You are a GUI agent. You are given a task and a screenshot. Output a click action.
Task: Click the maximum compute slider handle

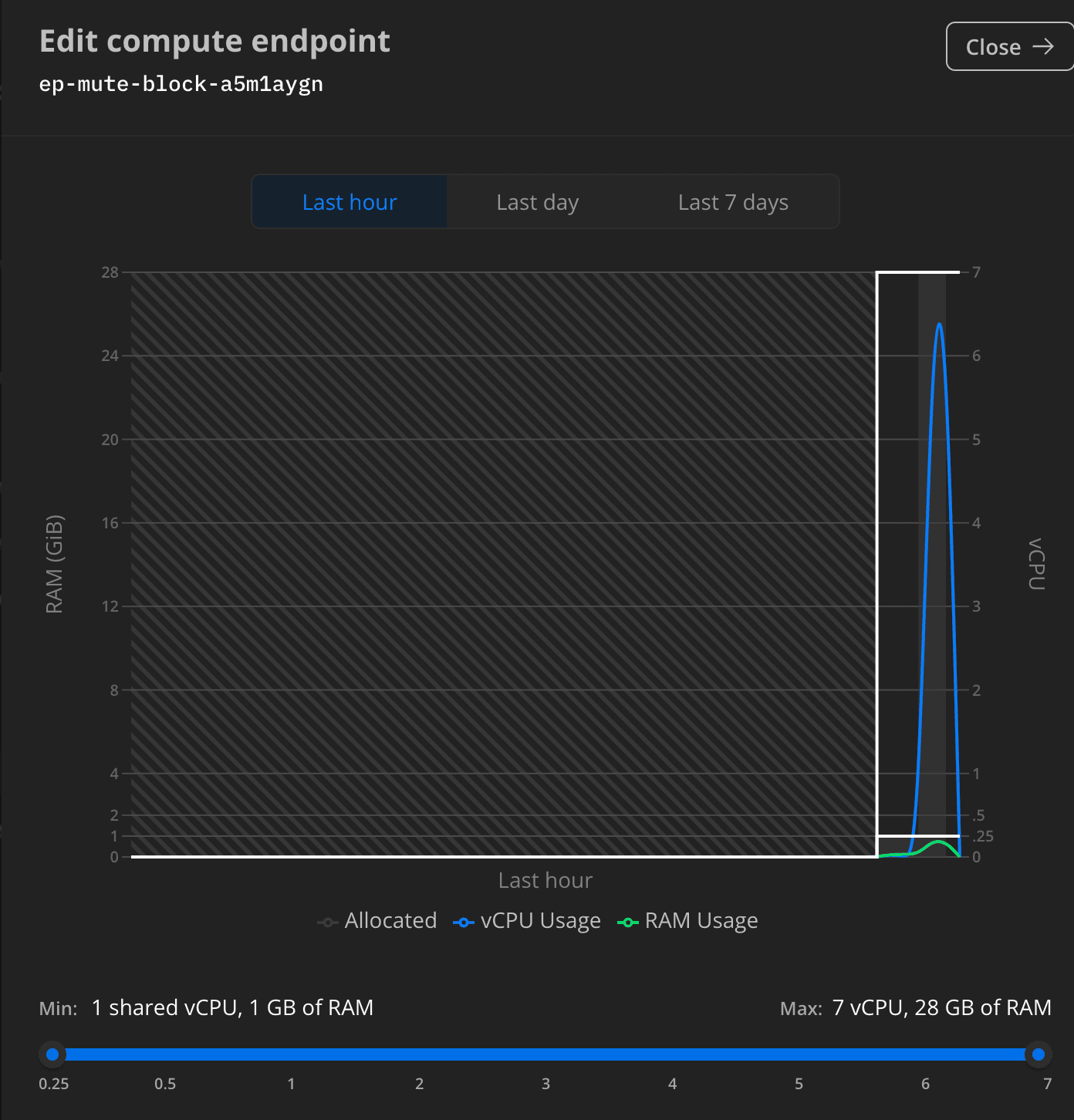coord(1038,1054)
